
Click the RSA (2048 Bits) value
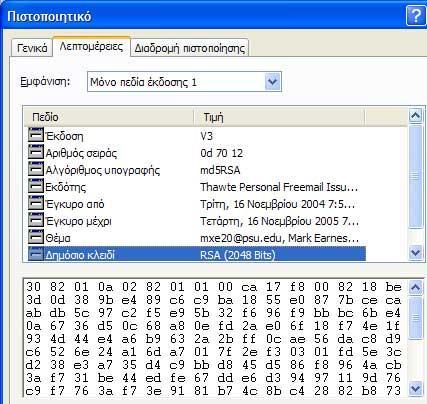pyautogui.click(x=238, y=255)
